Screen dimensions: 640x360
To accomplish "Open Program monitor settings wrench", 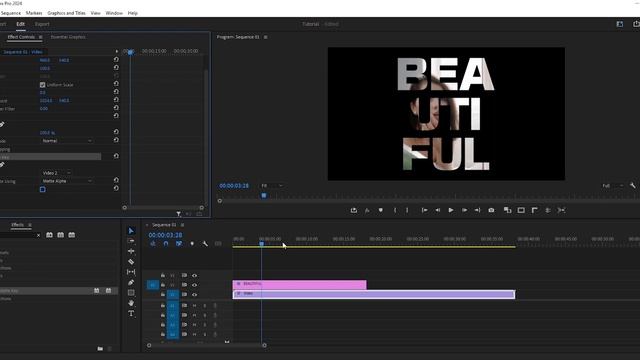I will (633, 186).
